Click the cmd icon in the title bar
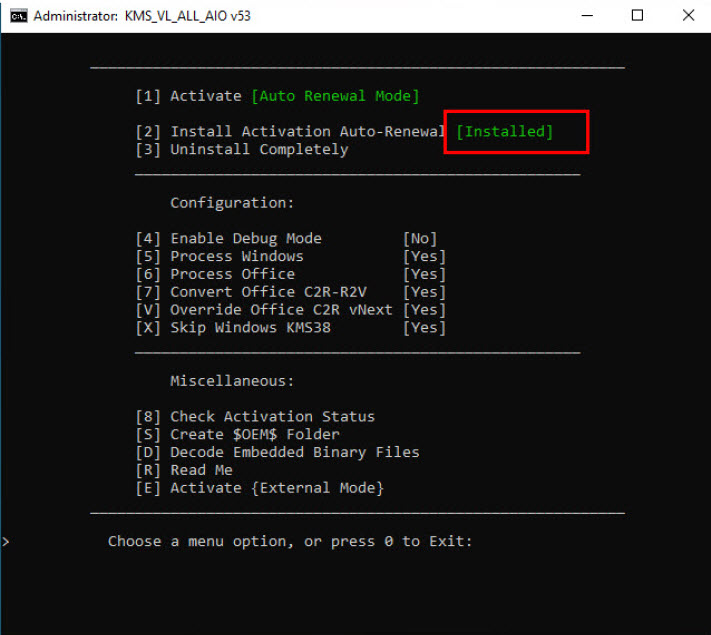 coord(19,16)
